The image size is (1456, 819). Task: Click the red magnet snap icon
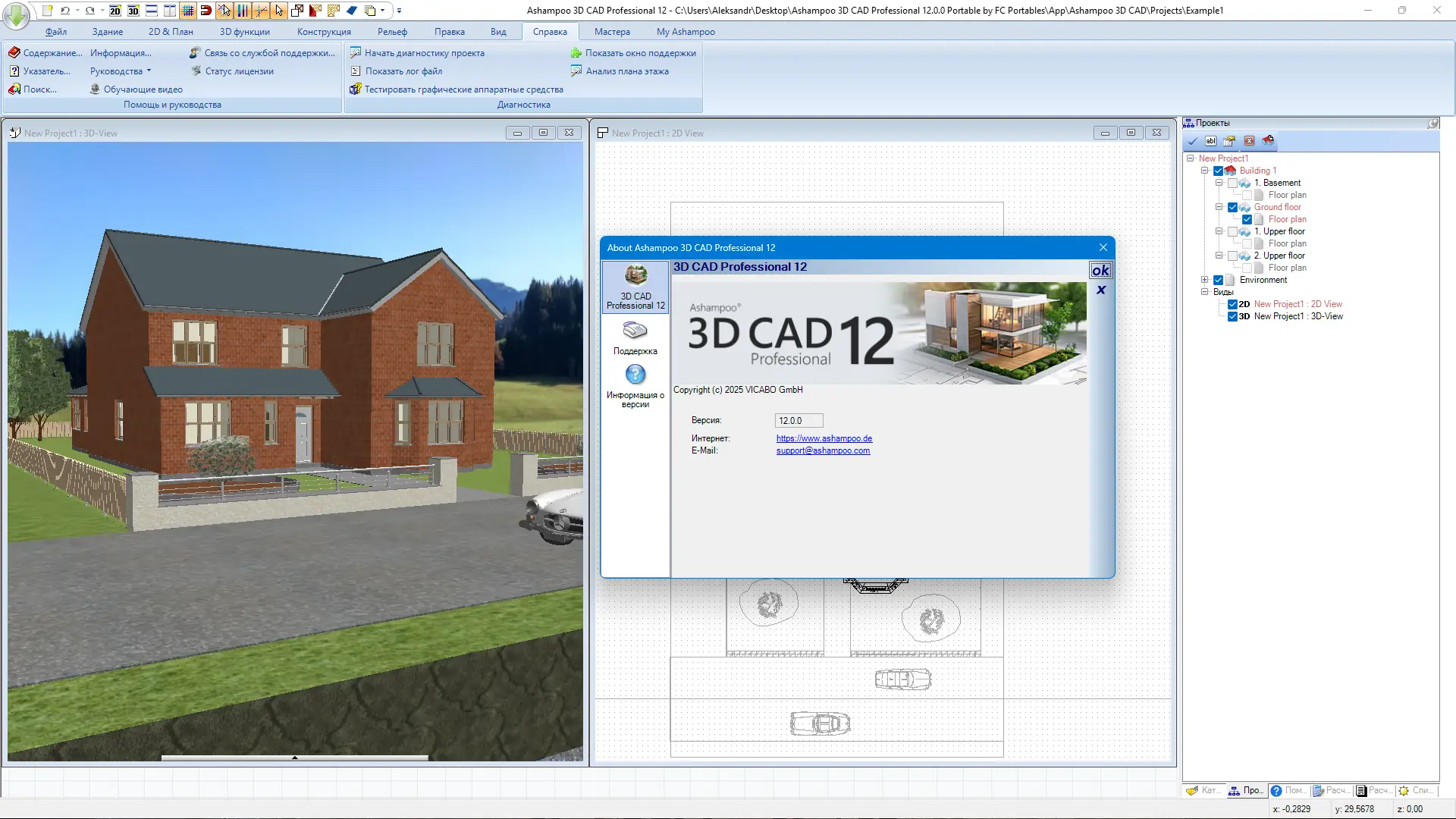(206, 11)
